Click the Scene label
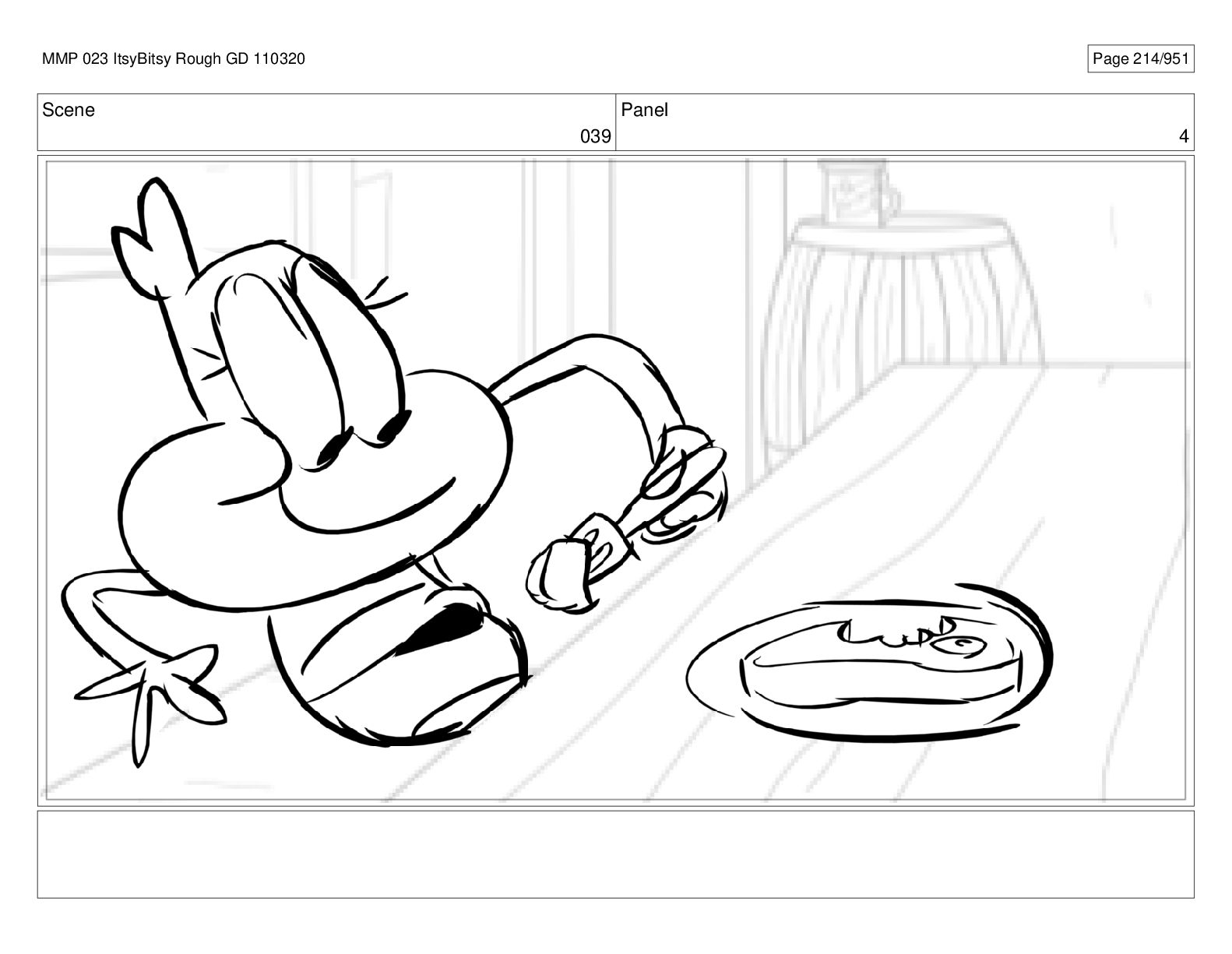Image resolution: width=1232 pixels, height=954 pixels. click(69, 111)
